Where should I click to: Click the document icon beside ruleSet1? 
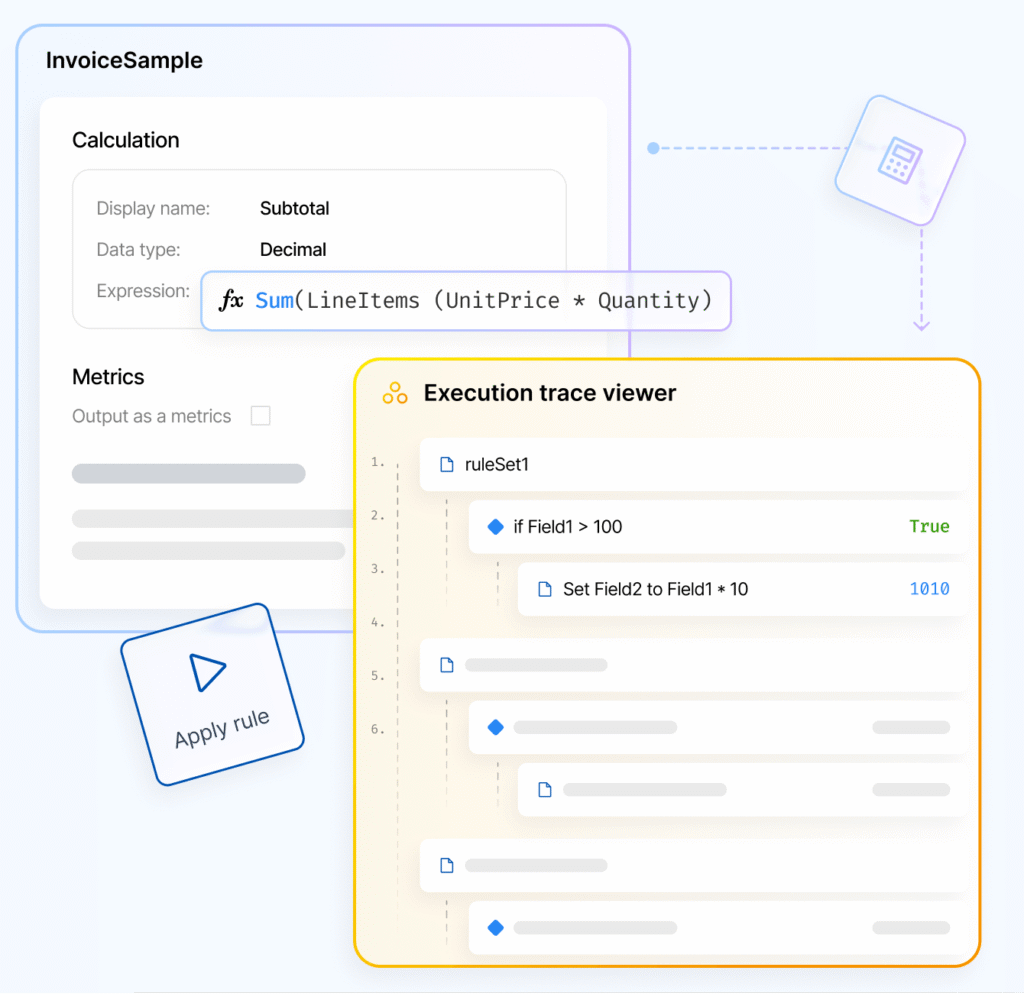tap(447, 464)
